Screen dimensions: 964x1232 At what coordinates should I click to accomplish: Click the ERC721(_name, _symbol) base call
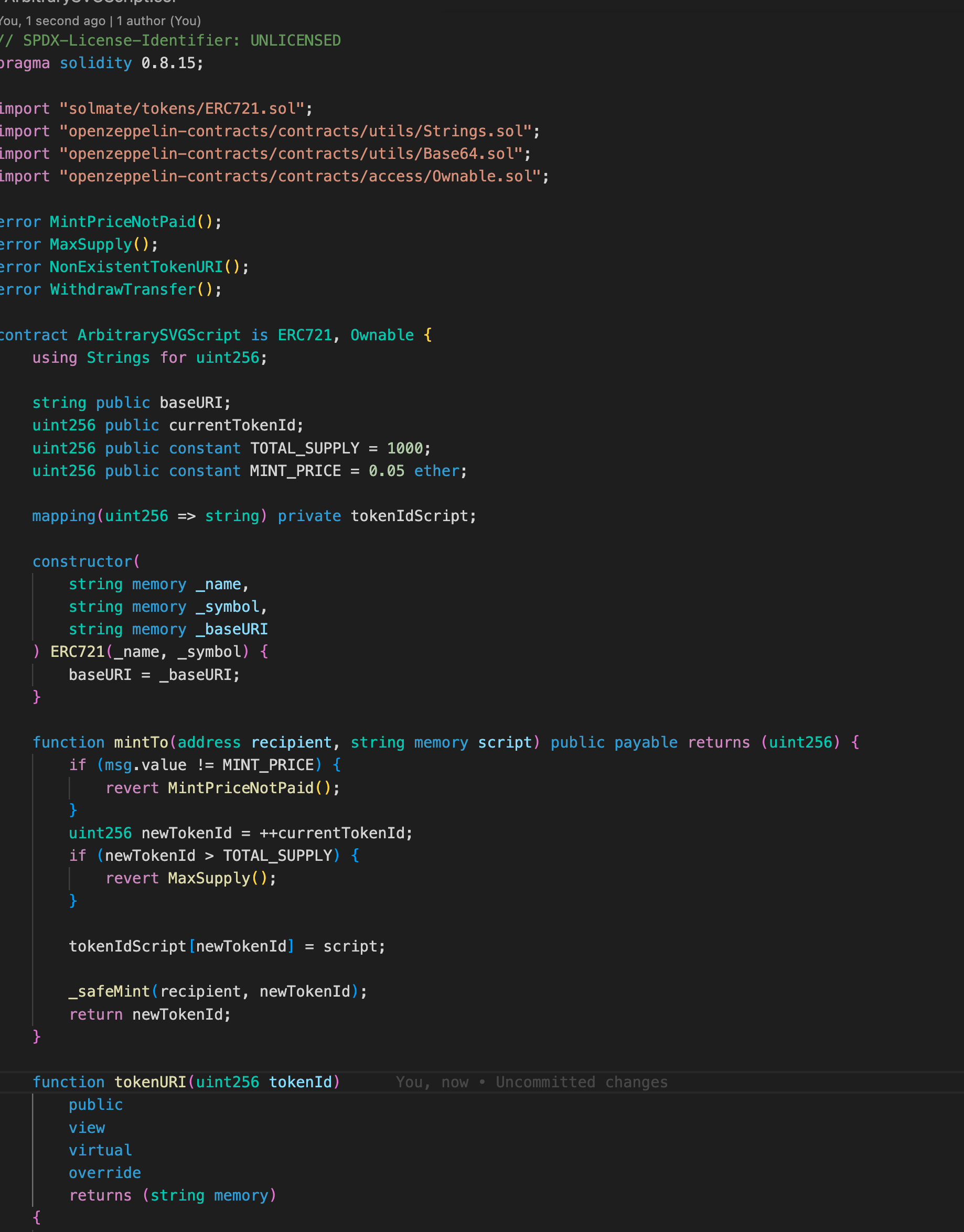point(149,652)
